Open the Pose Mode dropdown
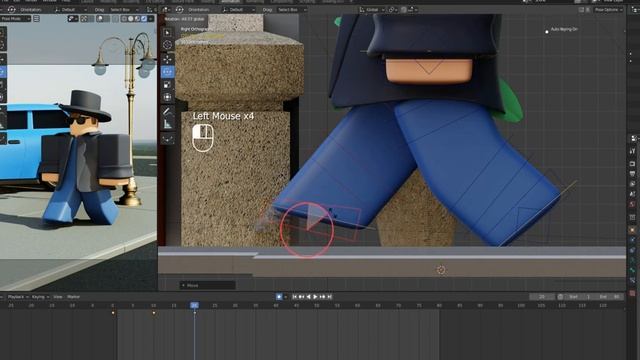 tap(16, 18)
